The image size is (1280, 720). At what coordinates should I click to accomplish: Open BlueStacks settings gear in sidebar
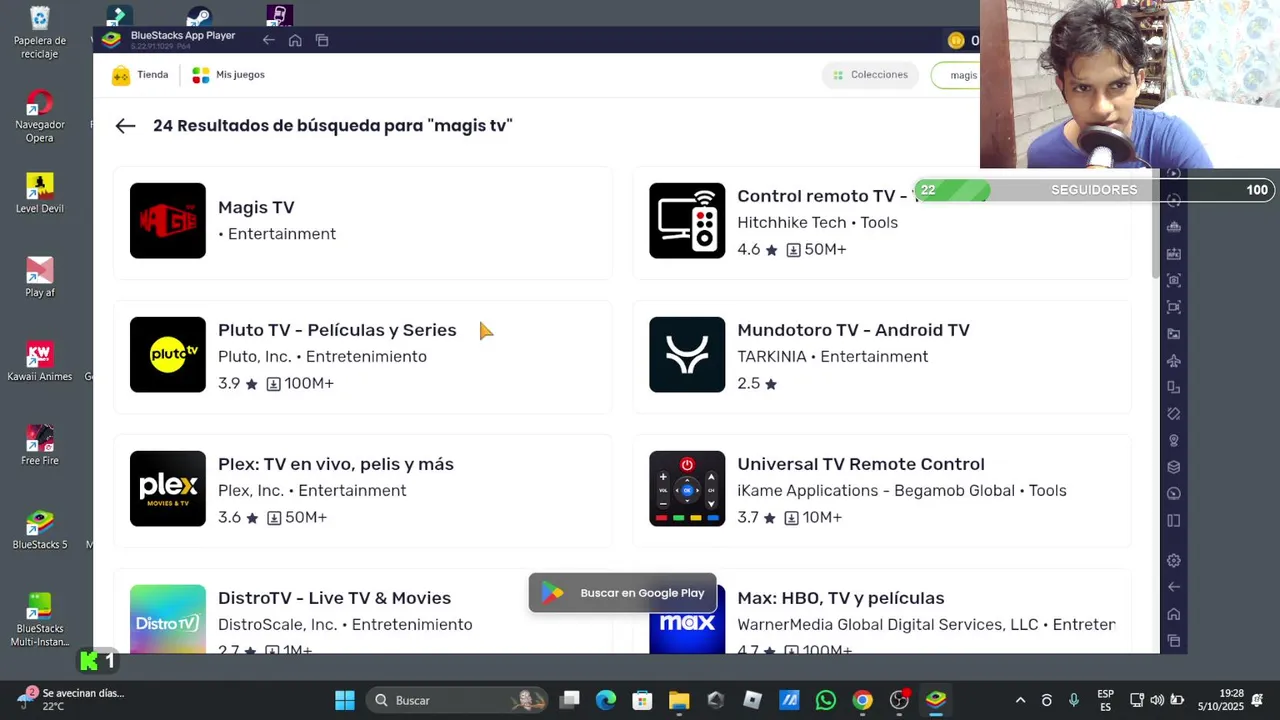[1174, 560]
